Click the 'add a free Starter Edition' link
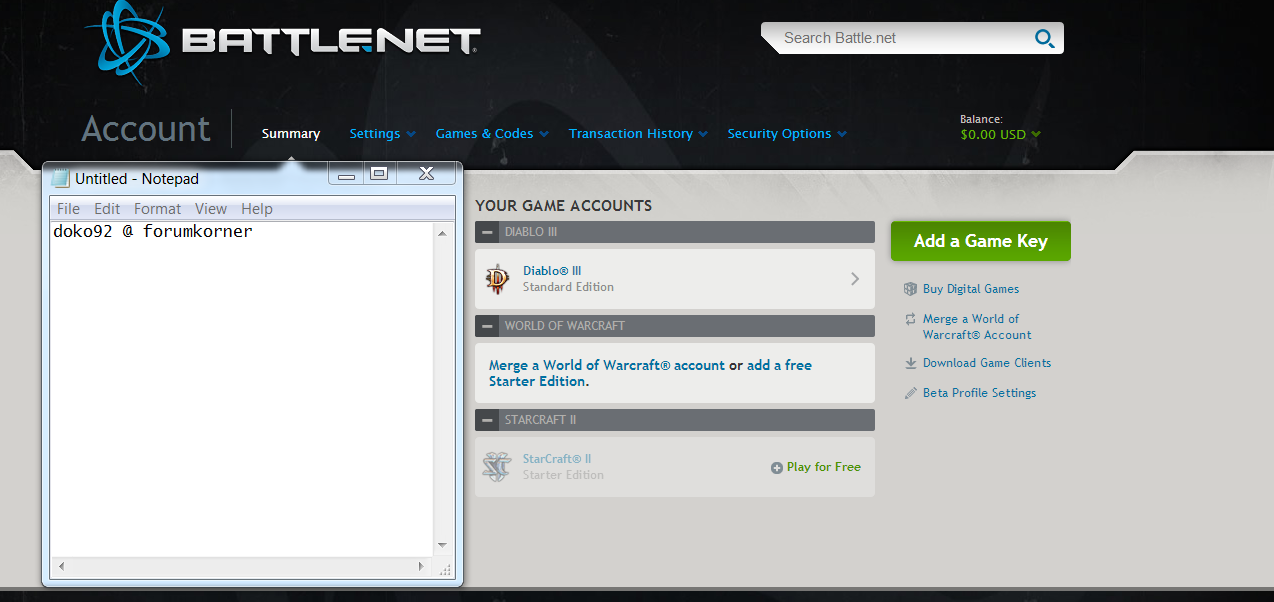The image size is (1274, 602). tap(650, 373)
